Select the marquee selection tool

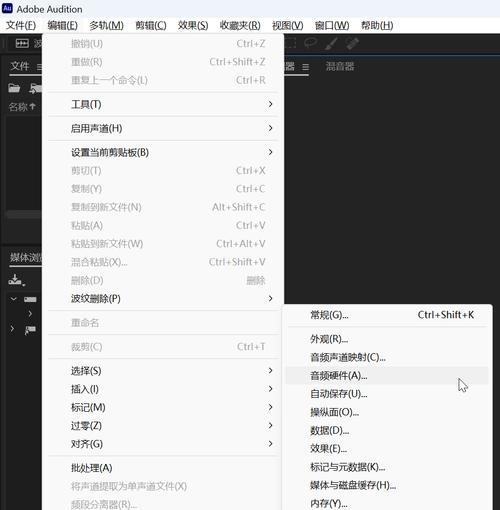point(291,43)
